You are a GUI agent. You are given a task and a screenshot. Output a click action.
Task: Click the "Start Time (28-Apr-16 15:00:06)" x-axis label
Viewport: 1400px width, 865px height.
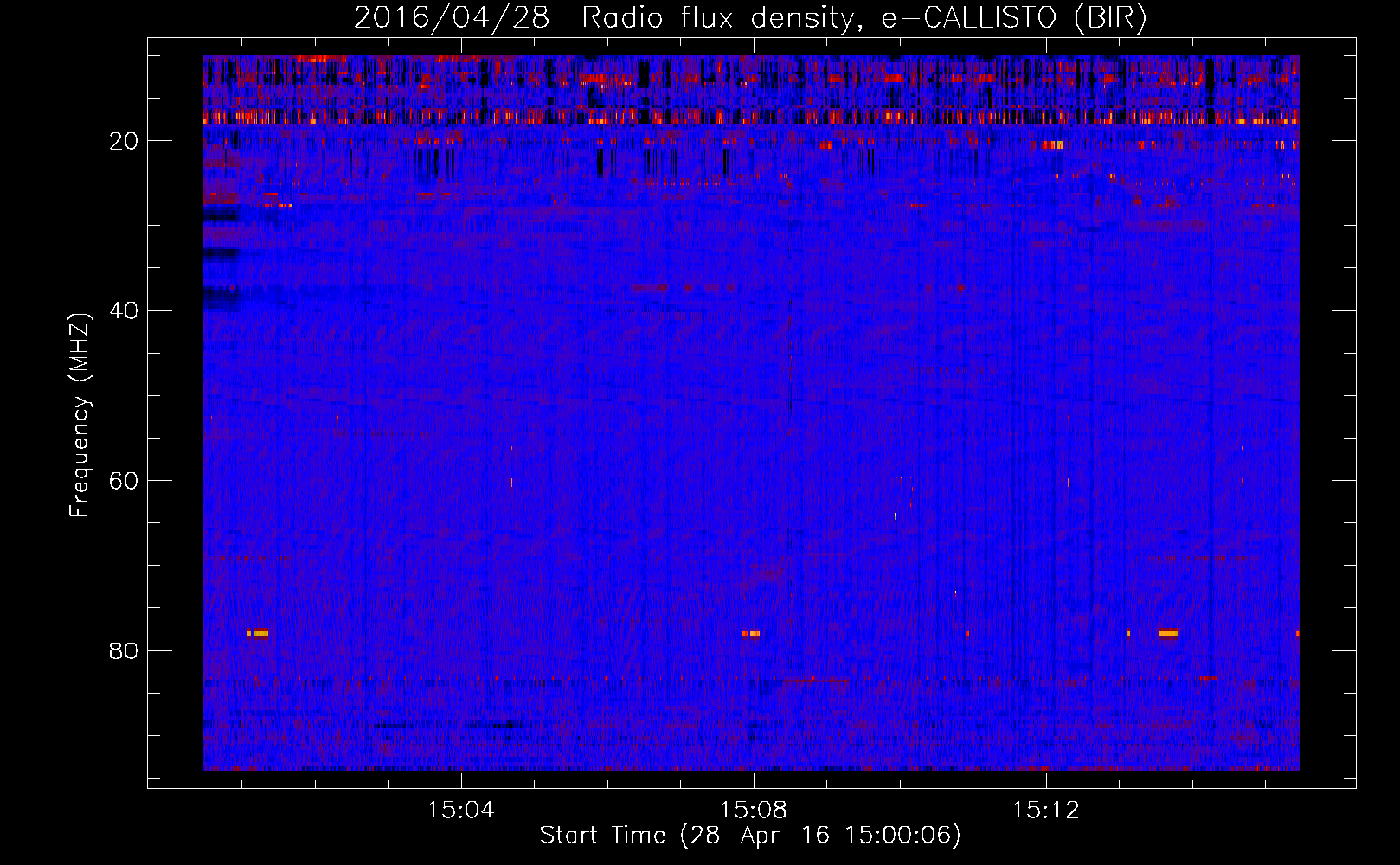(750, 836)
